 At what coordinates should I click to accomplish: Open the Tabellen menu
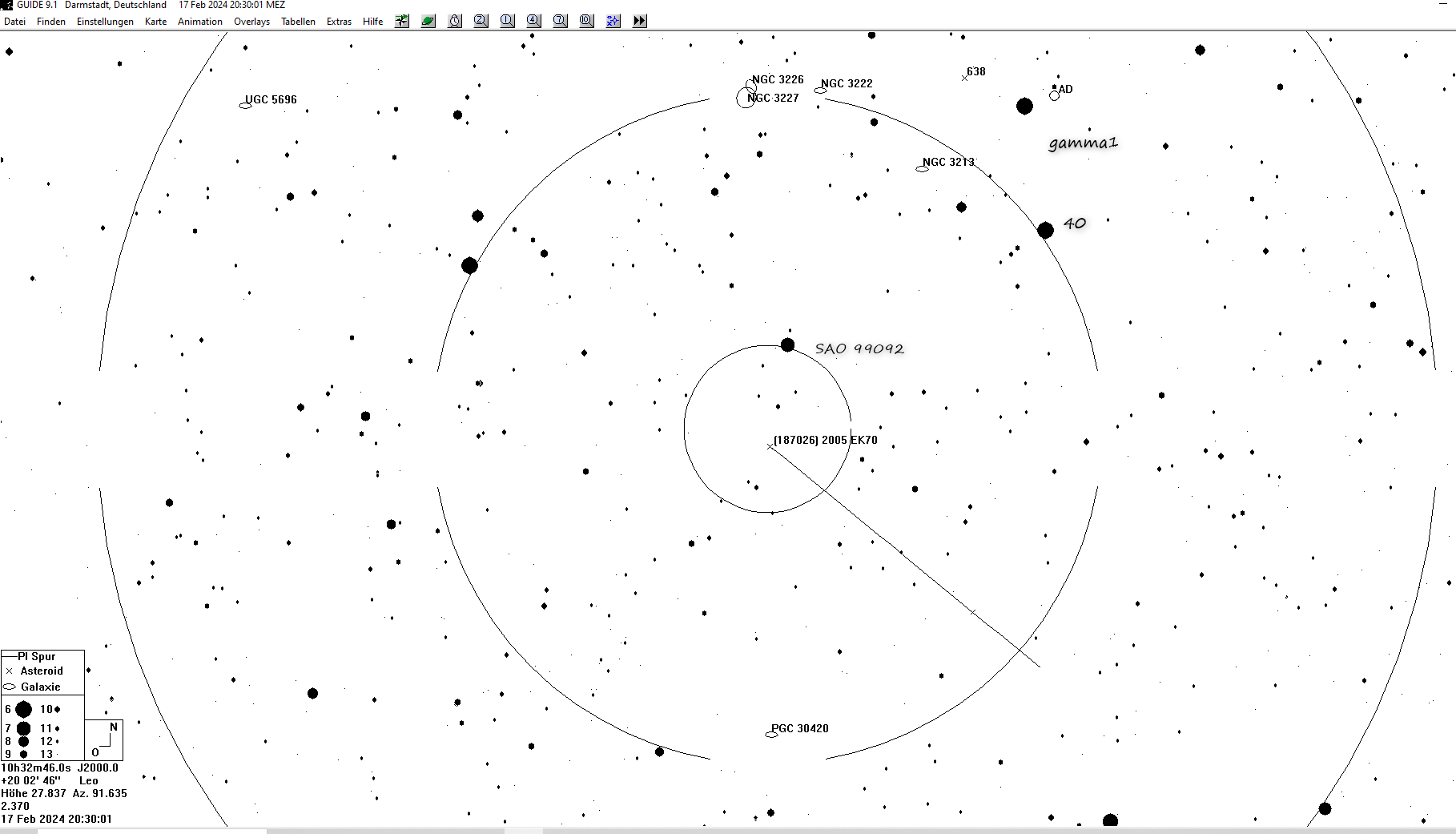click(x=298, y=22)
